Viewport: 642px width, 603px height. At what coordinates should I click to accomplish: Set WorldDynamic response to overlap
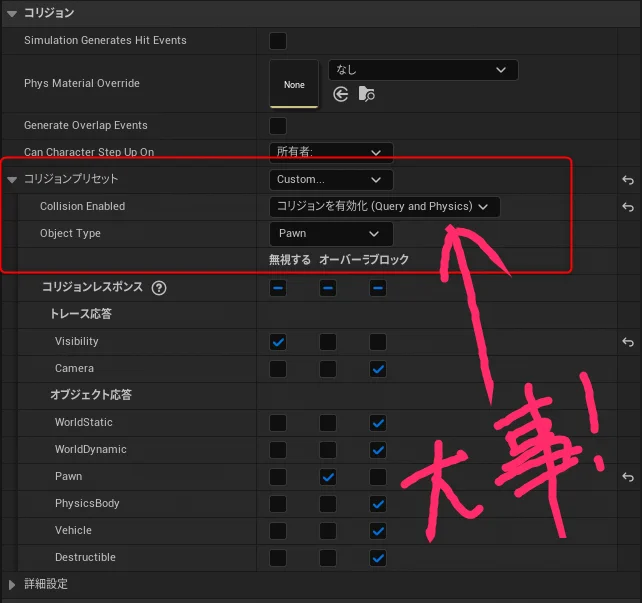[328, 450]
